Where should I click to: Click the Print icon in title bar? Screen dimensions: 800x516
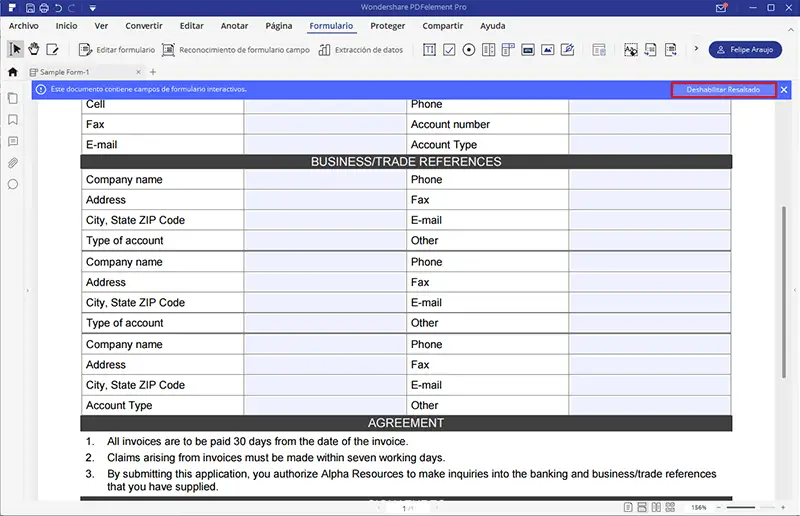(44, 8)
